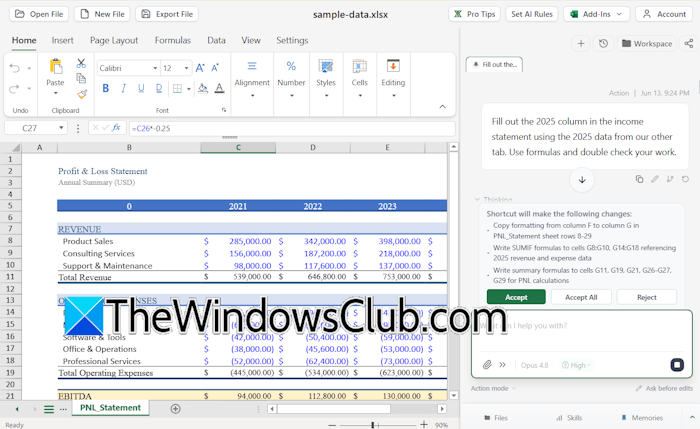Start a new chat with plus icon

point(581,43)
